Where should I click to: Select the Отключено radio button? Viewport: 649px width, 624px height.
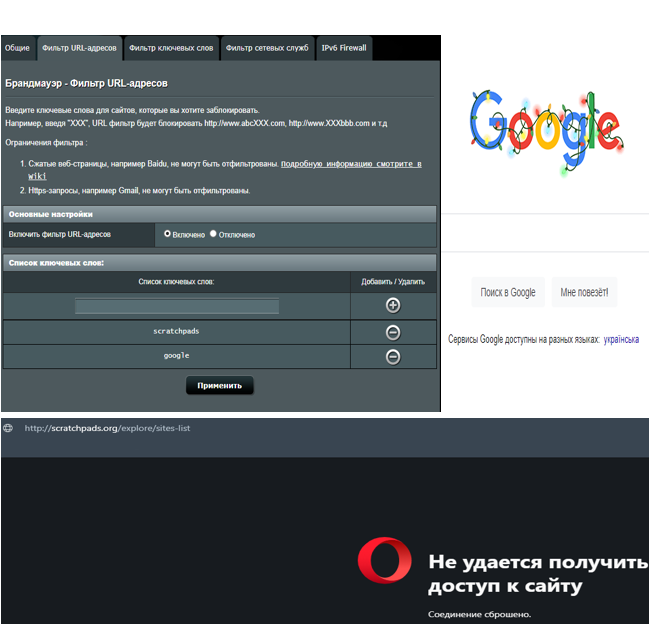(213, 234)
